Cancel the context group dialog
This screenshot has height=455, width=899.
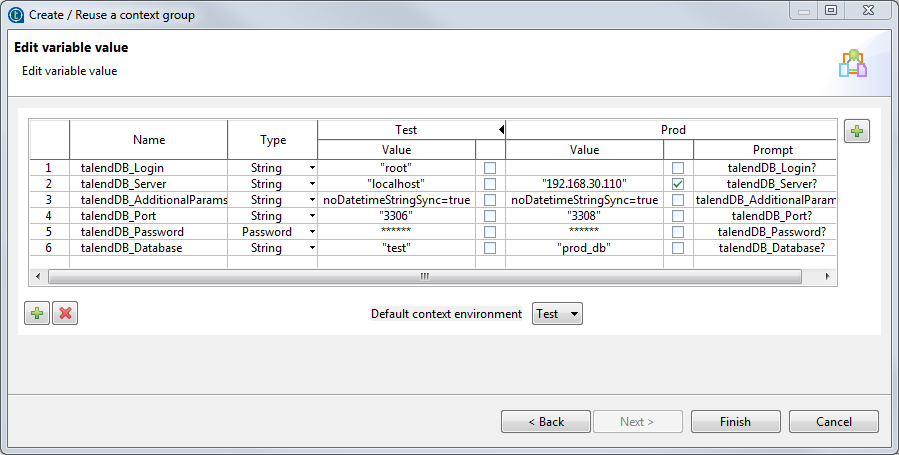[x=833, y=422]
